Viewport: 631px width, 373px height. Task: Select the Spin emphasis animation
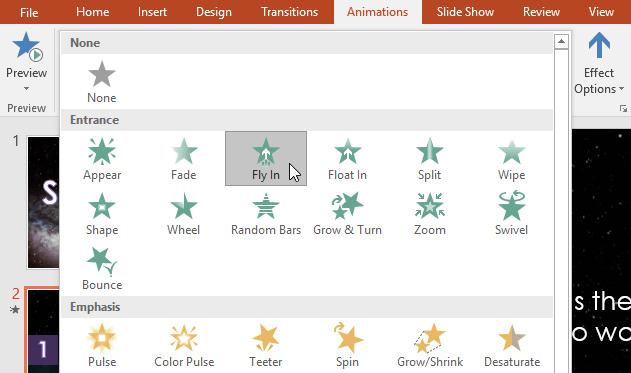tap(347, 346)
